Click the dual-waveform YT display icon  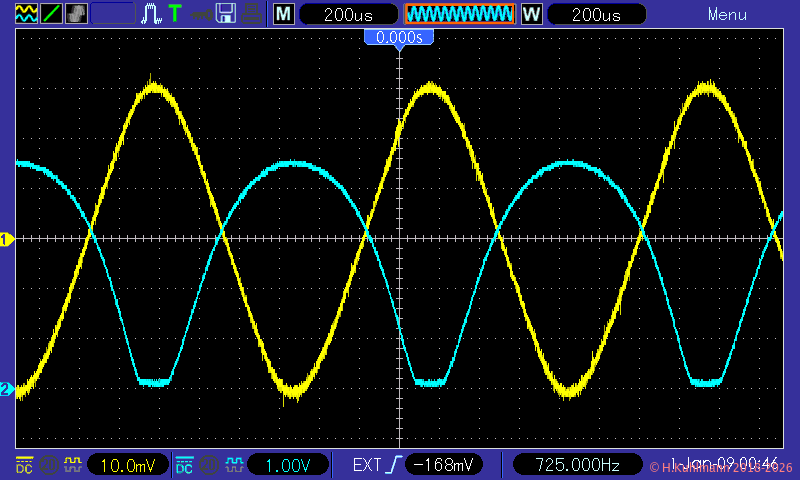click(25, 14)
